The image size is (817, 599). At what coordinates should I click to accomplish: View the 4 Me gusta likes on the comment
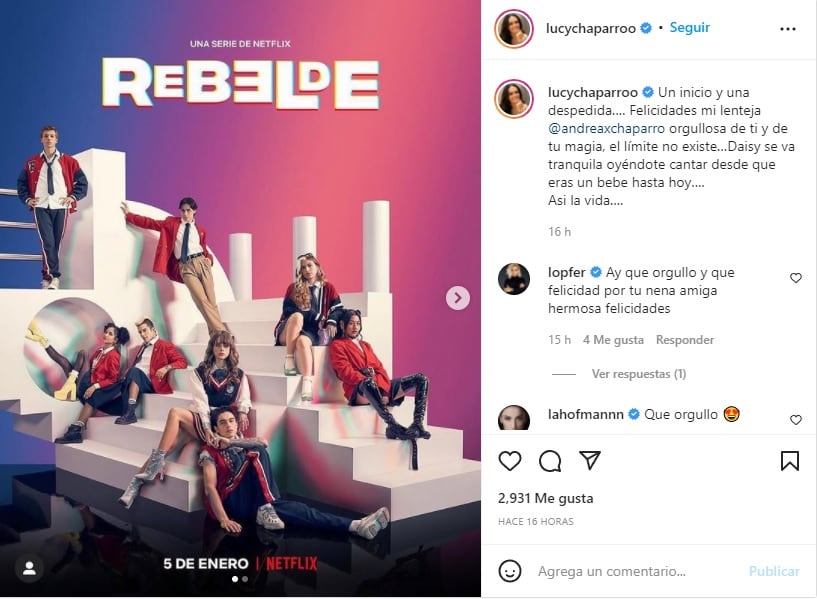click(613, 340)
